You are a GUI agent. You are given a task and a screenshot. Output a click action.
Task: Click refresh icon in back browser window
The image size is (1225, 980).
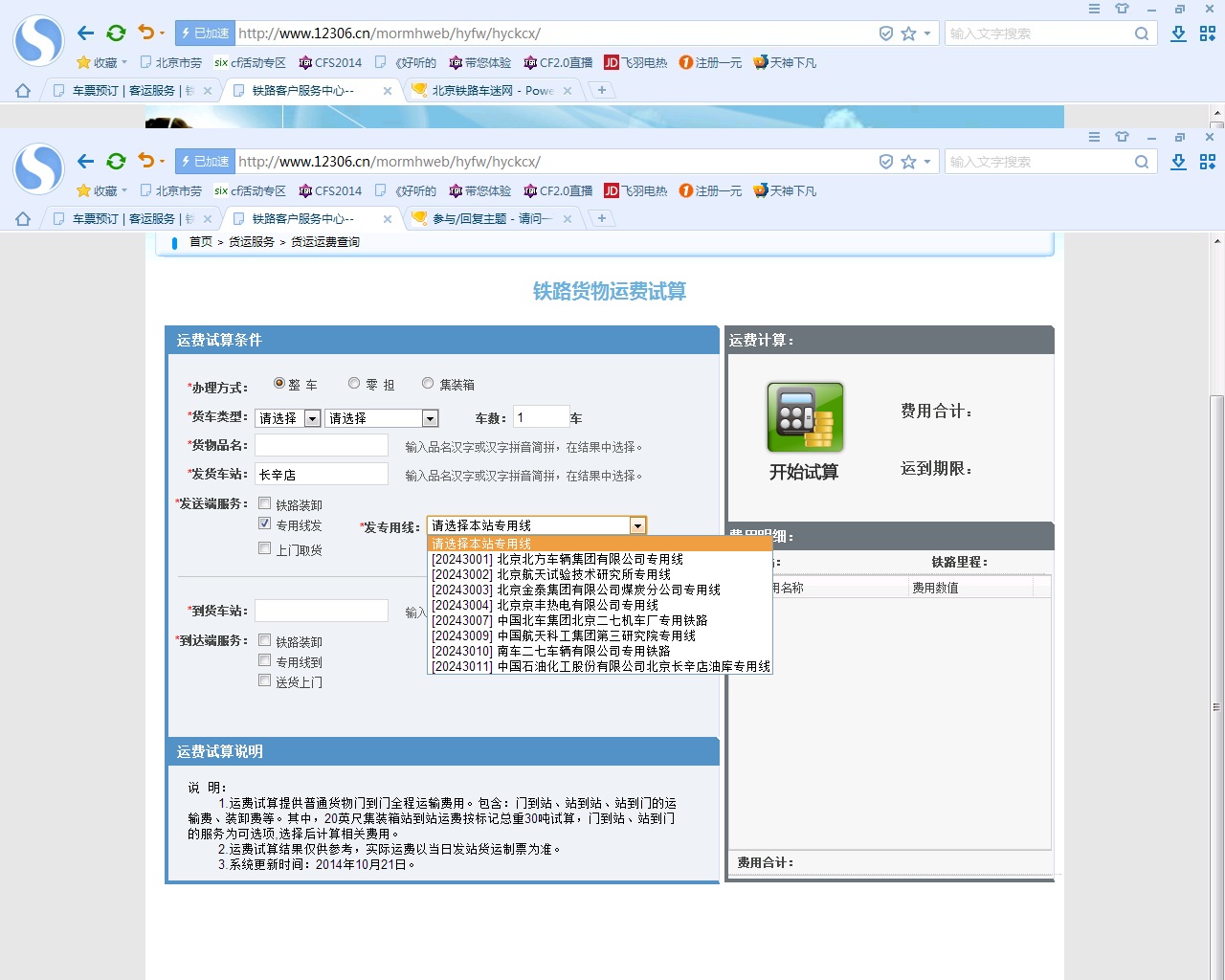[116, 33]
